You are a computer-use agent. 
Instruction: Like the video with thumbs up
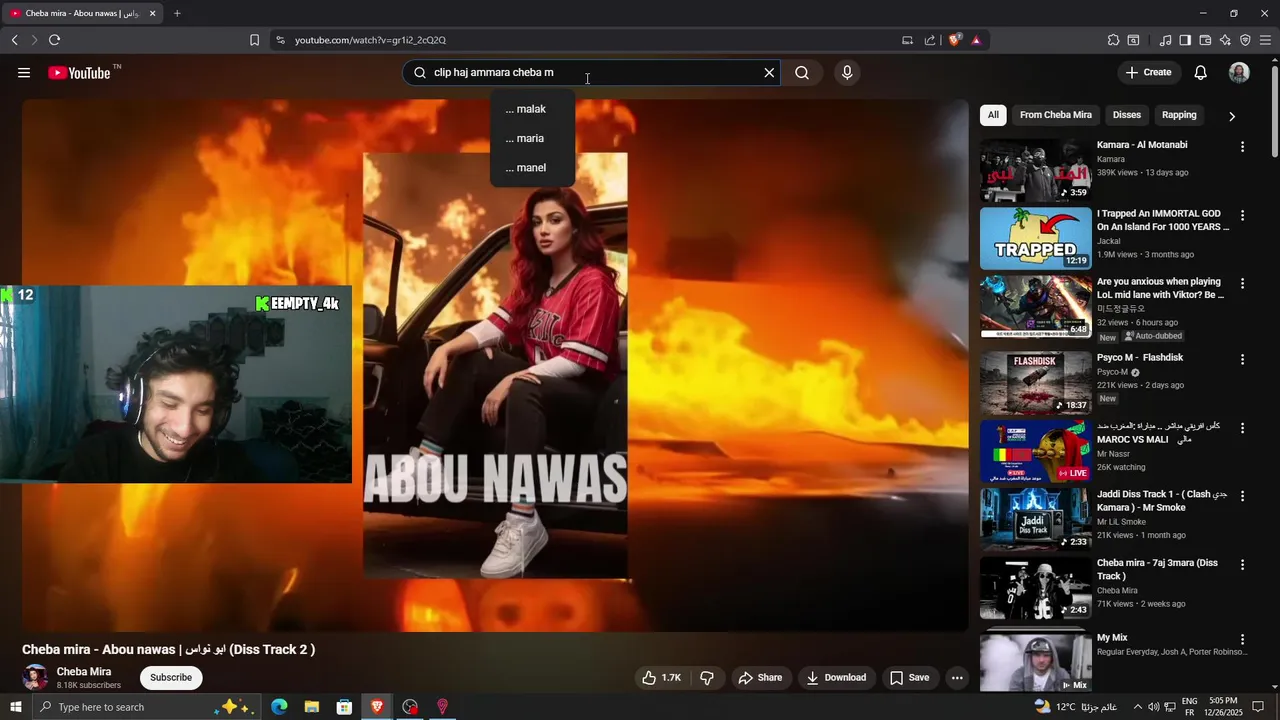coord(661,678)
